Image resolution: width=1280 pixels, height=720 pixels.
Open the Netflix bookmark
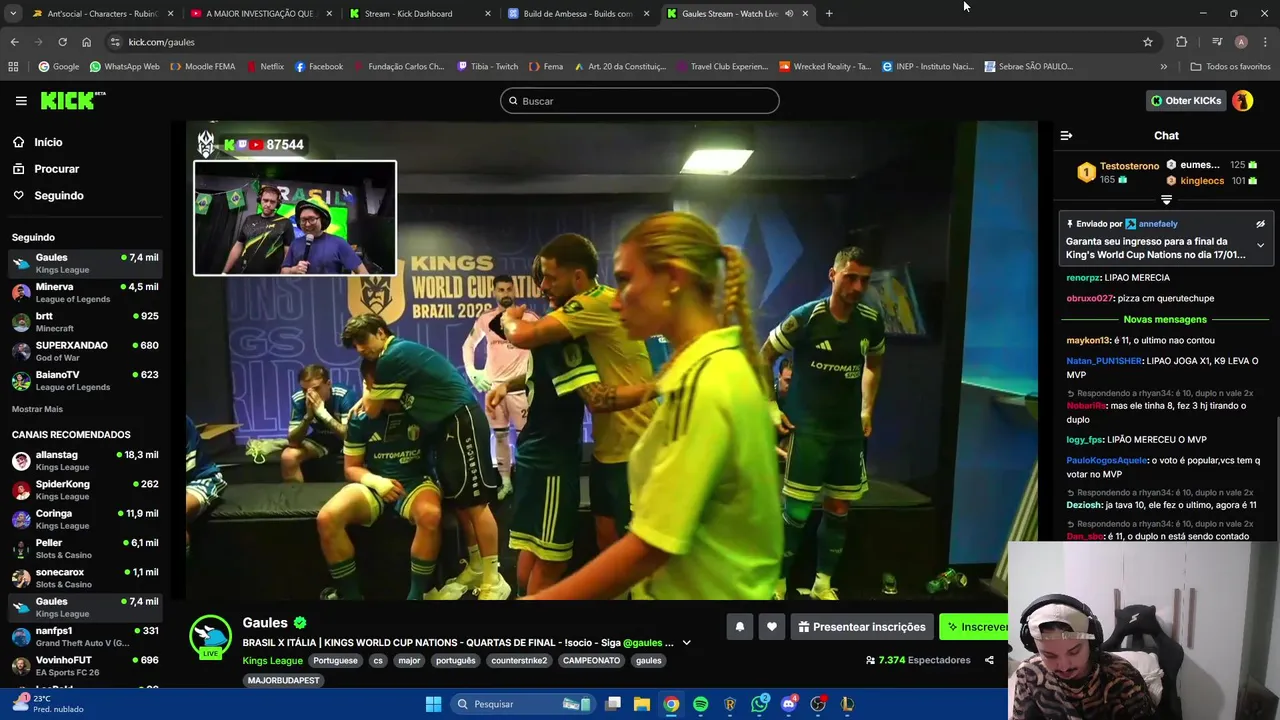[x=265, y=67]
